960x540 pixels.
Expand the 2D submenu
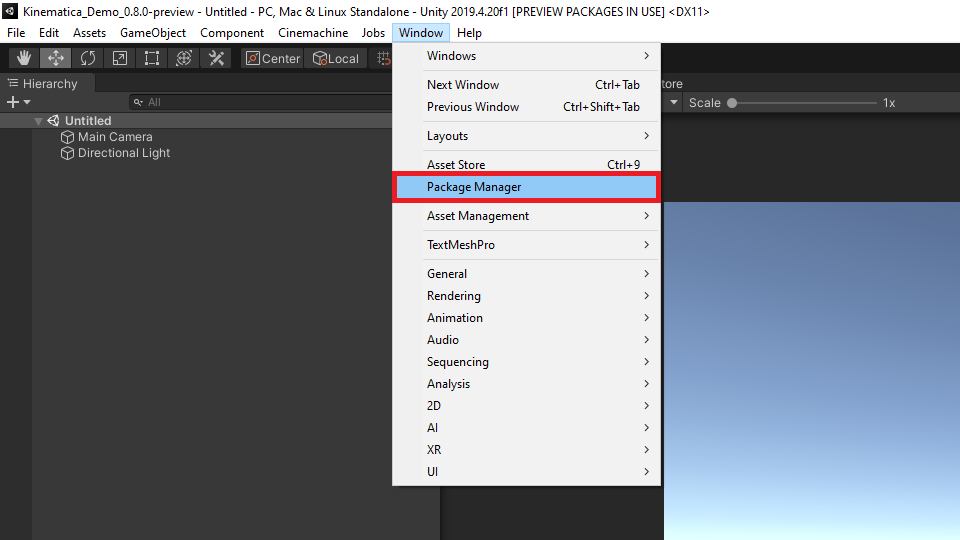527,406
